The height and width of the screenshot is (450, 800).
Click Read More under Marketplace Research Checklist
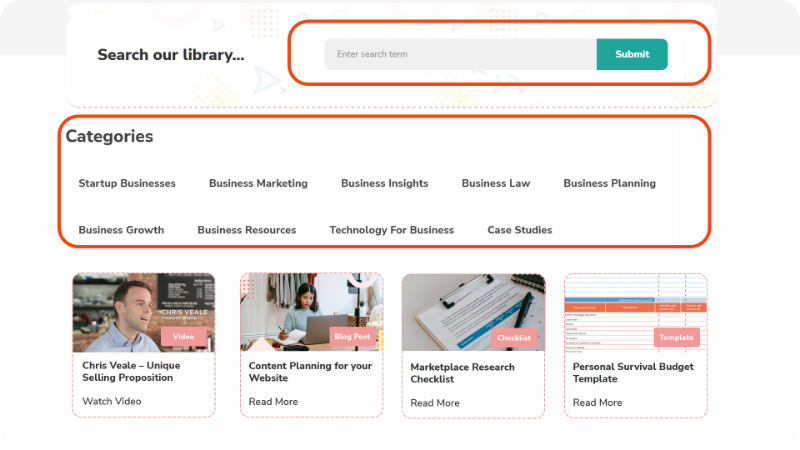(435, 403)
